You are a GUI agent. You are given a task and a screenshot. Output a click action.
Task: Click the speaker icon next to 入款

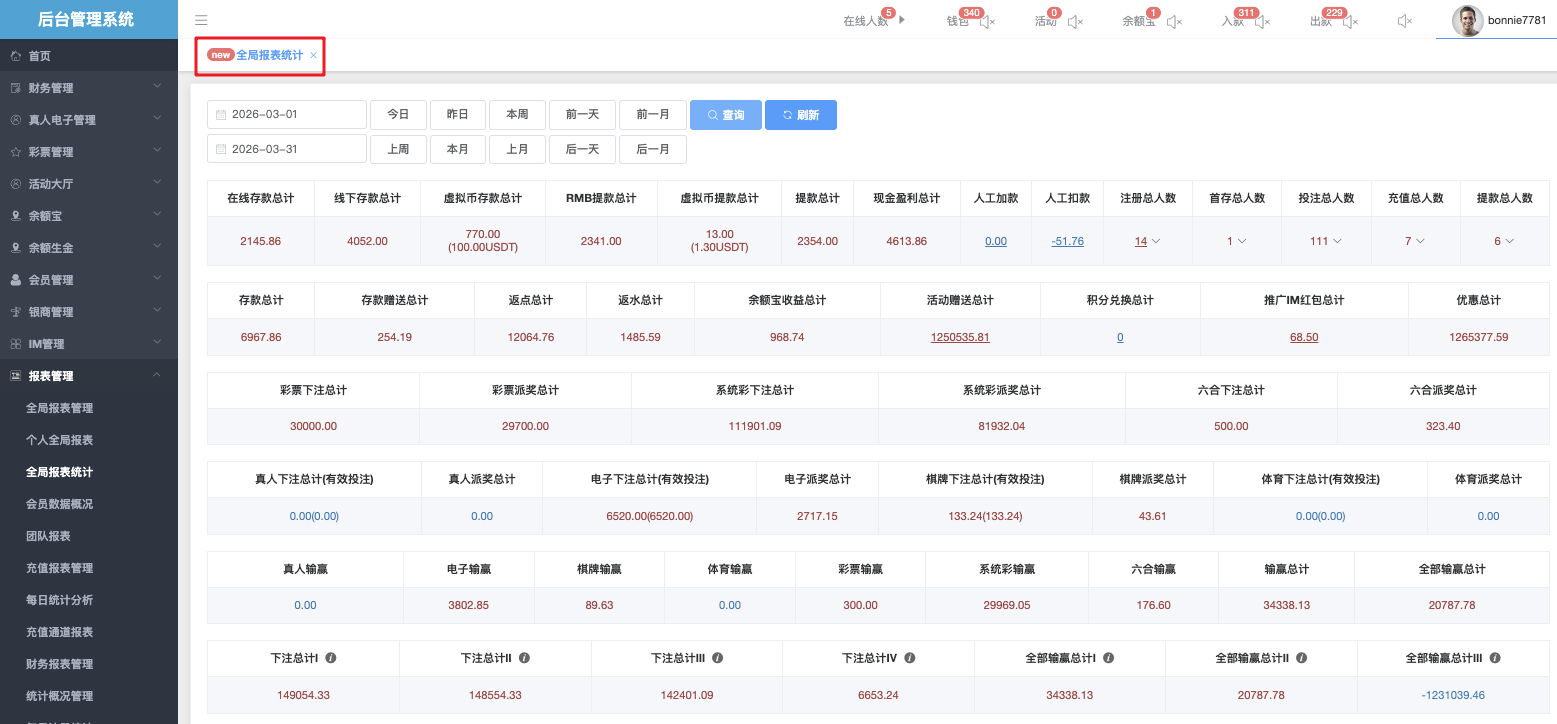pyautogui.click(x=1262, y=22)
